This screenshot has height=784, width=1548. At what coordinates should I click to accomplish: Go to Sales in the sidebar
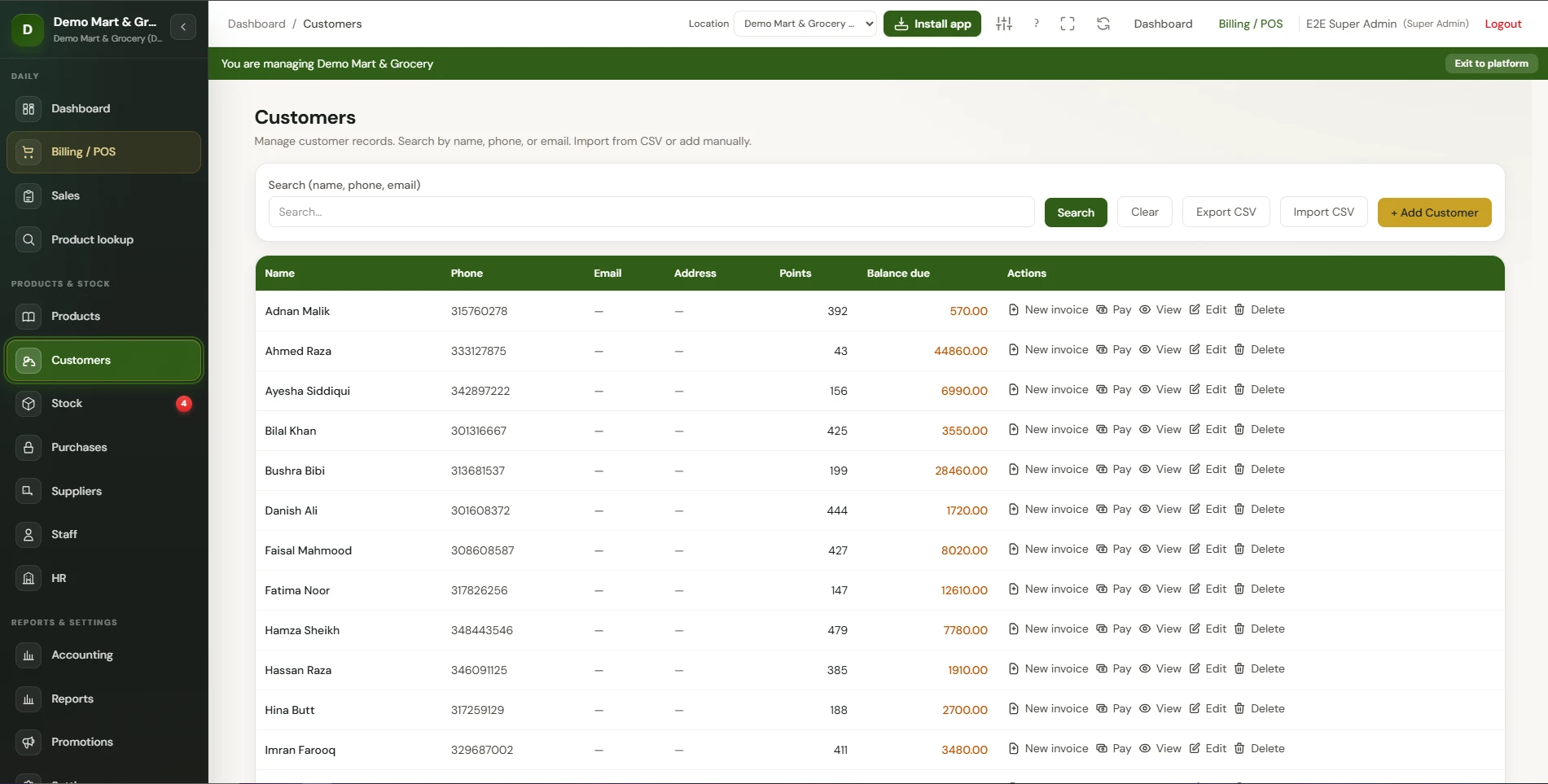pyautogui.click(x=103, y=195)
